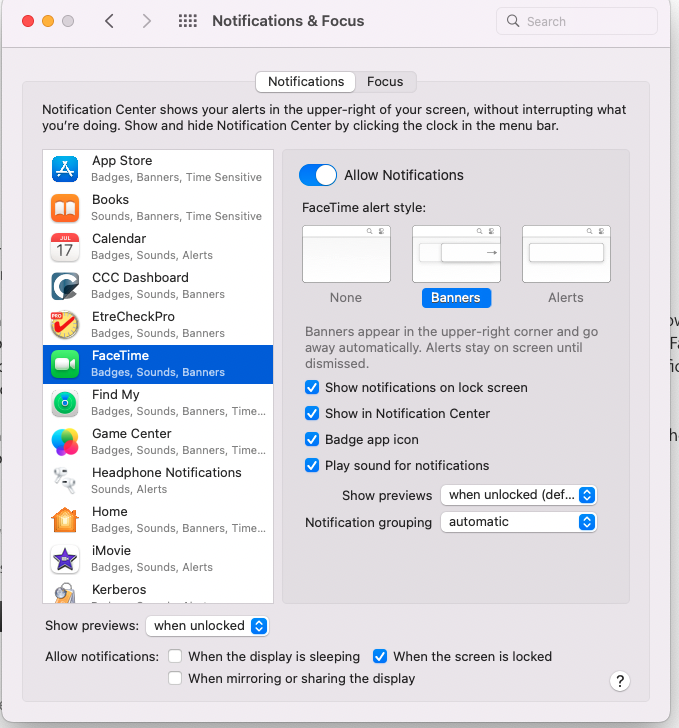Click the search magnifying glass icon
Image resolution: width=679 pixels, height=728 pixels.
513,21
